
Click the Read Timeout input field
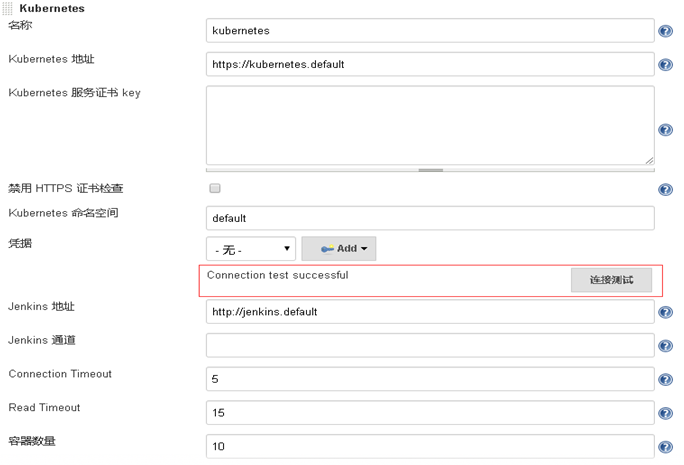tap(430, 413)
